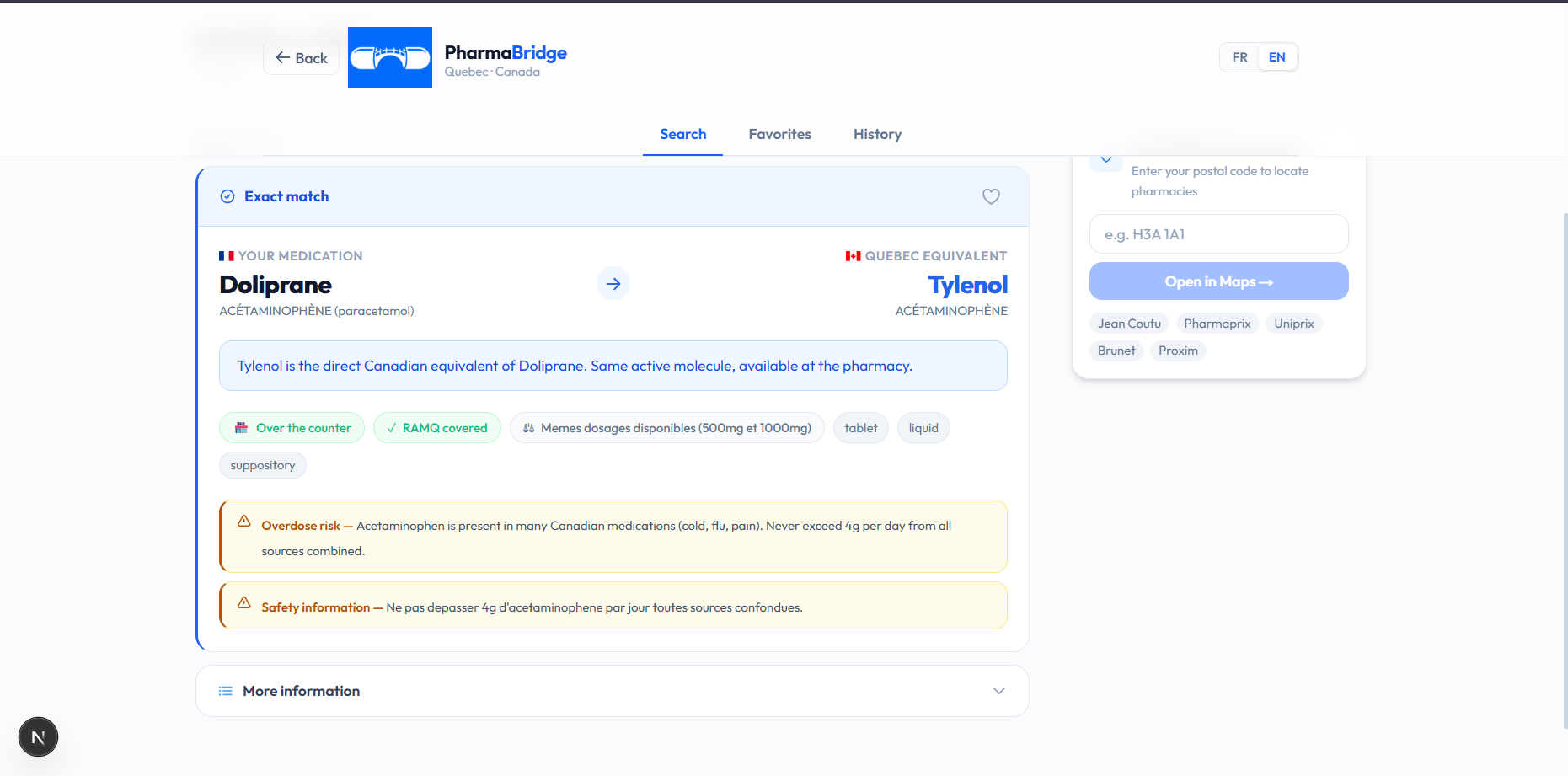Select the Pharmaprix pharmacy chip
This screenshot has width=1568, height=776.
pos(1217,324)
